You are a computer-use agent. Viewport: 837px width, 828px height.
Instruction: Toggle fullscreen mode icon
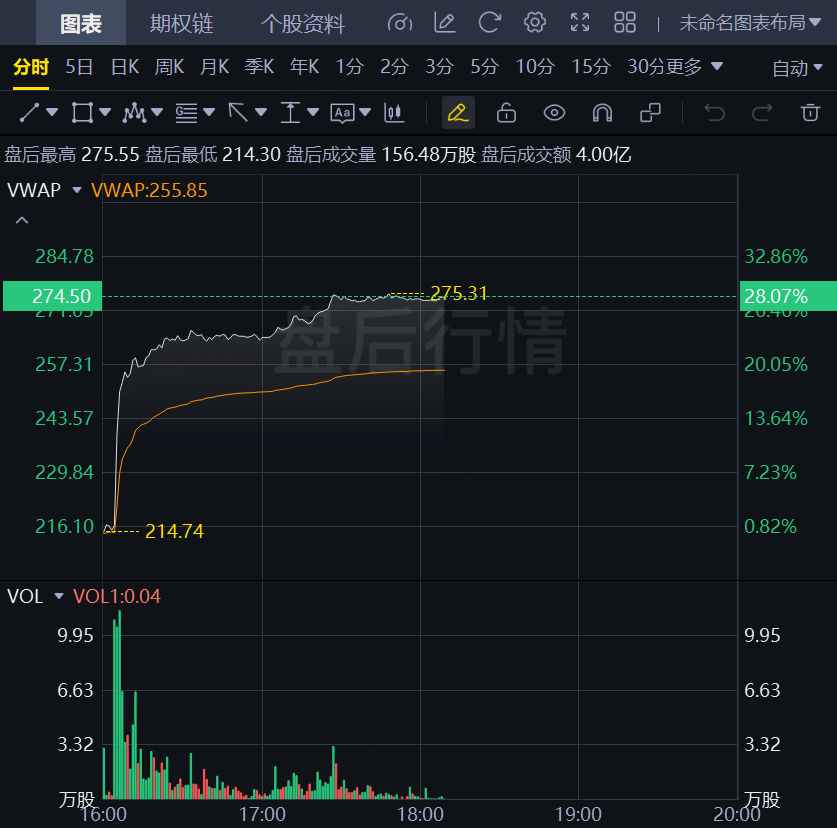pos(580,22)
